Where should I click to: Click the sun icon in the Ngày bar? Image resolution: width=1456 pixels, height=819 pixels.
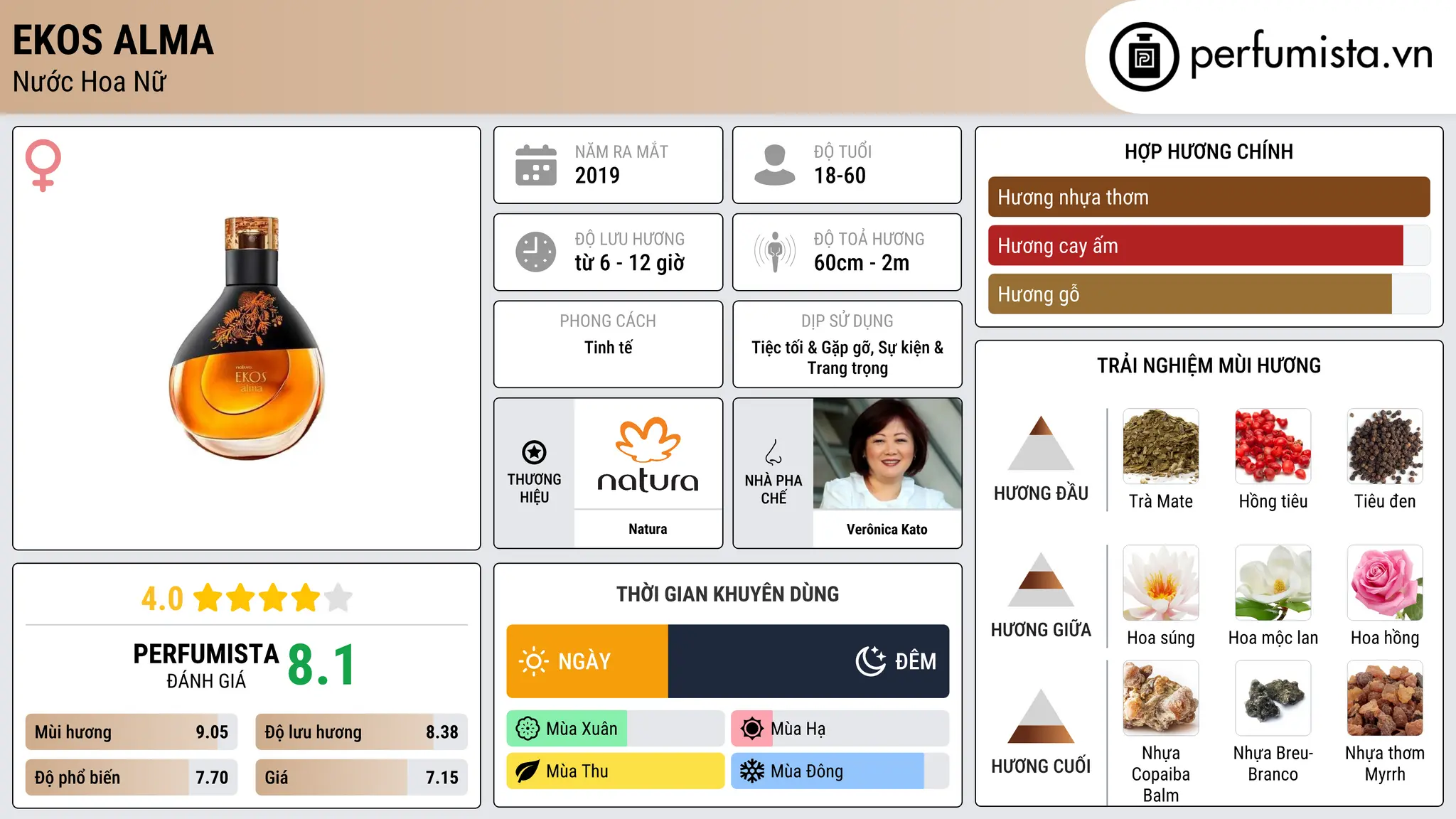[533, 661]
